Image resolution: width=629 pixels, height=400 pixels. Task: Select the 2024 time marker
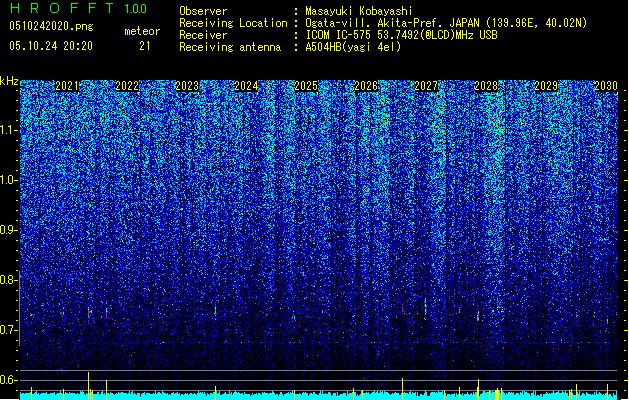[x=246, y=86]
